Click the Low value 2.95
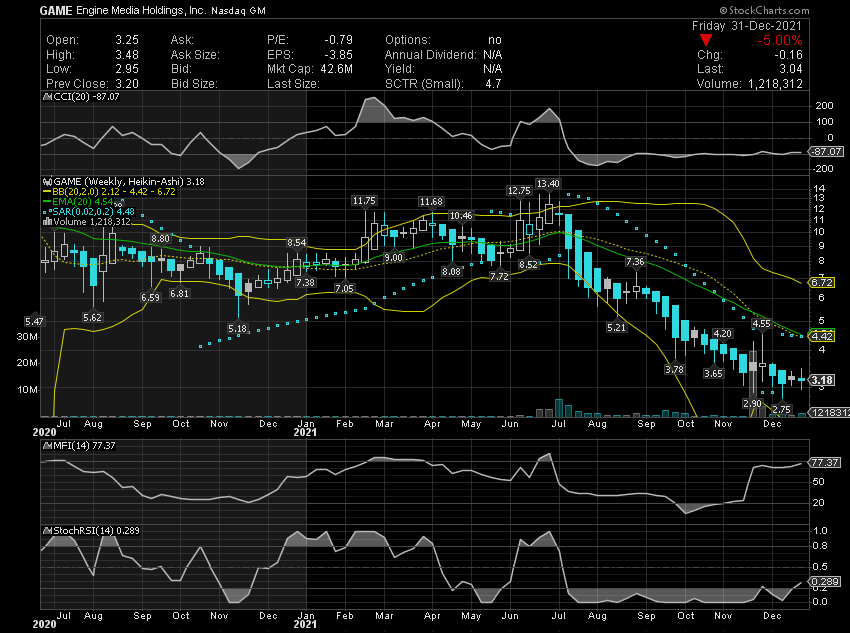The image size is (850, 633). tap(127, 69)
